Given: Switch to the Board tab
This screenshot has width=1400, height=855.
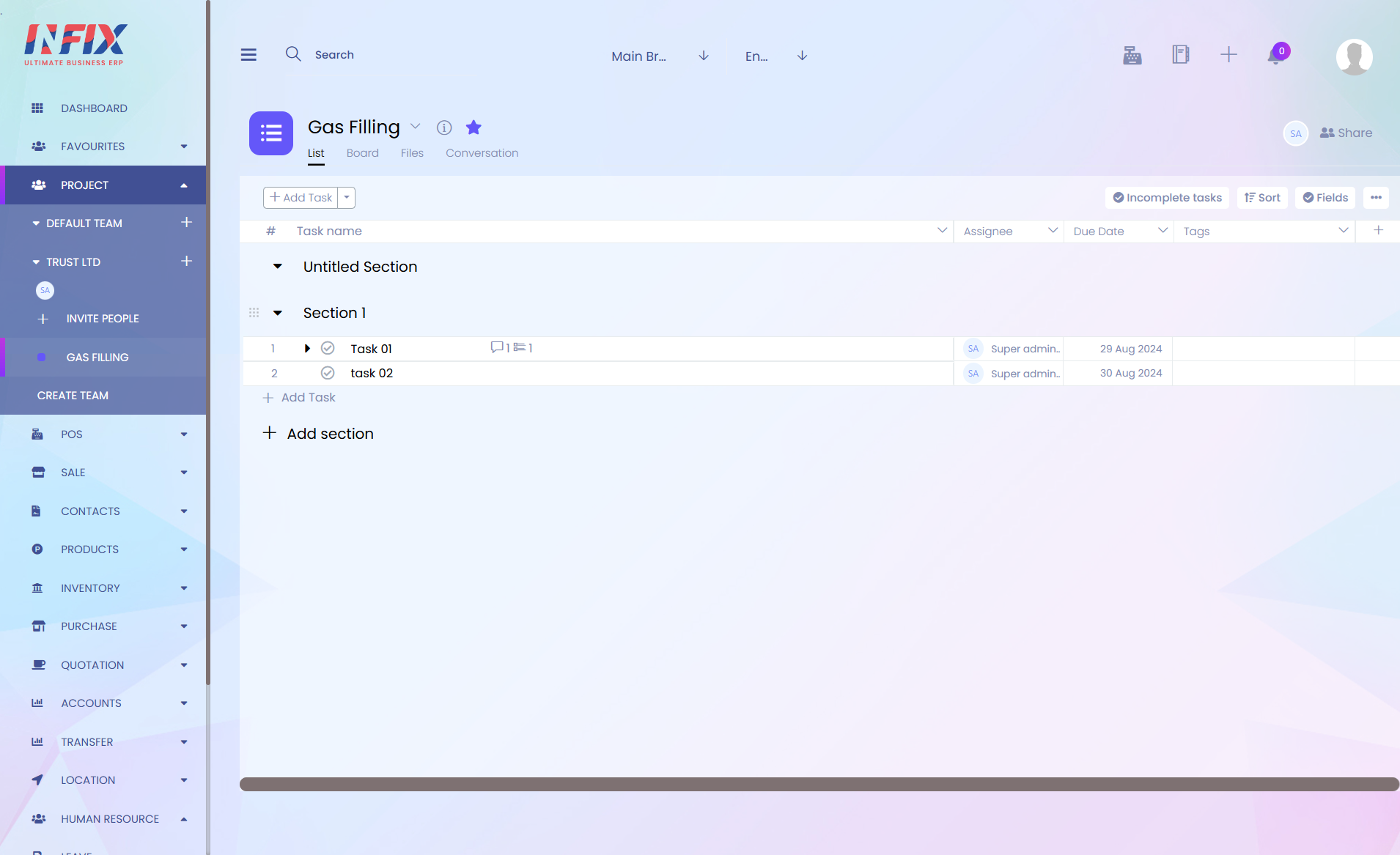Looking at the screenshot, I should [363, 153].
